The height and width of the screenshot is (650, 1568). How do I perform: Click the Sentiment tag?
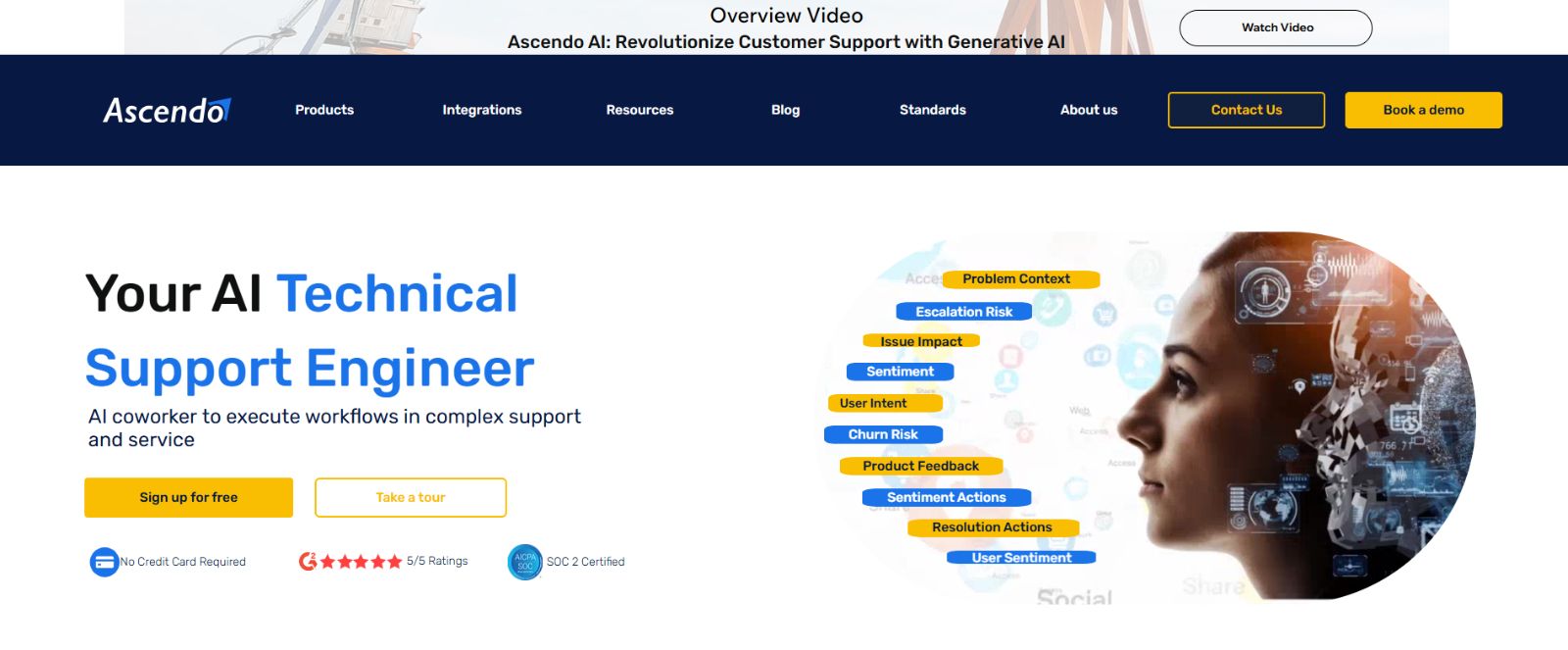pyautogui.click(x=901, y=372)
